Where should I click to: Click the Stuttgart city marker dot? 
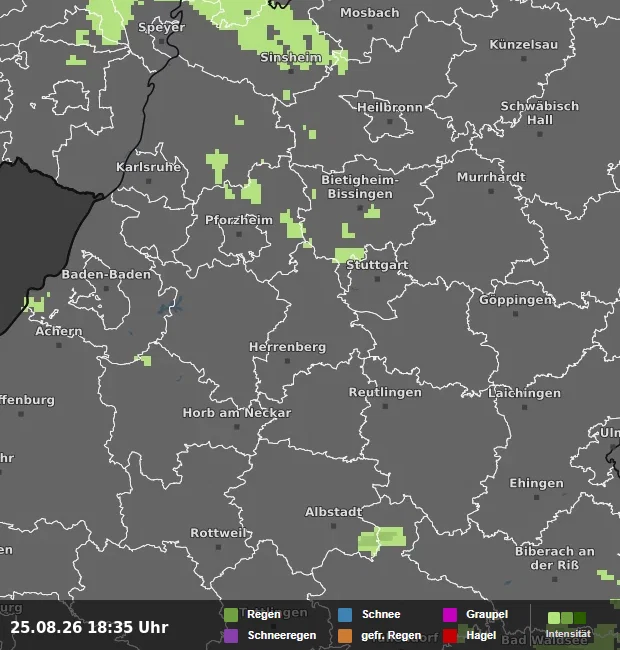pyautogui.click(x=377, y=279)
